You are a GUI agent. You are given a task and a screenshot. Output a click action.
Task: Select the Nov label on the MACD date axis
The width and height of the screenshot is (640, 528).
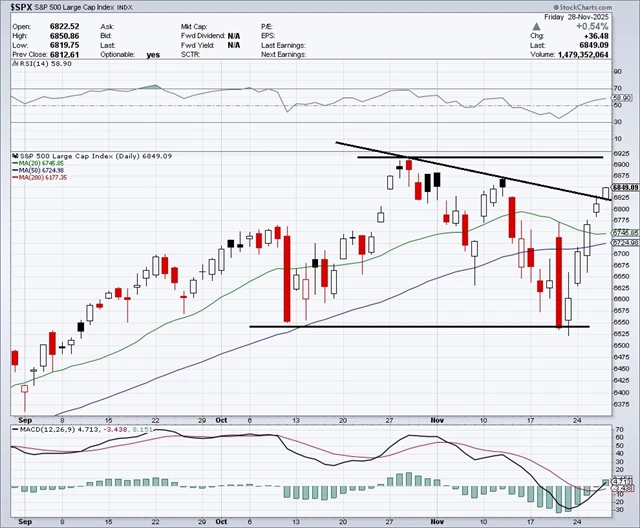pyautogui.click(x=437, y=521)
